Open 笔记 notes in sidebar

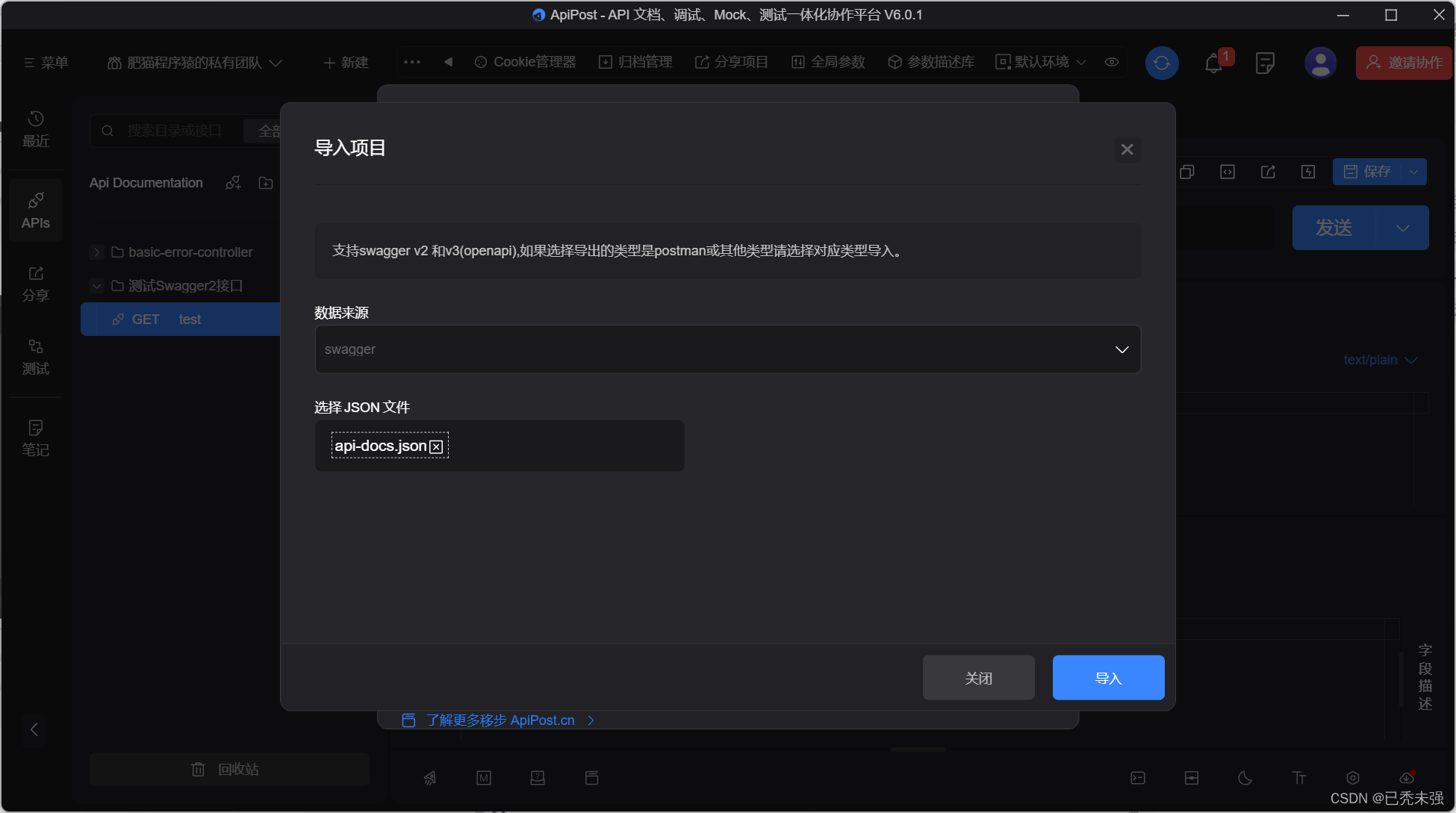pyautogui.click(x=36, y=438)
